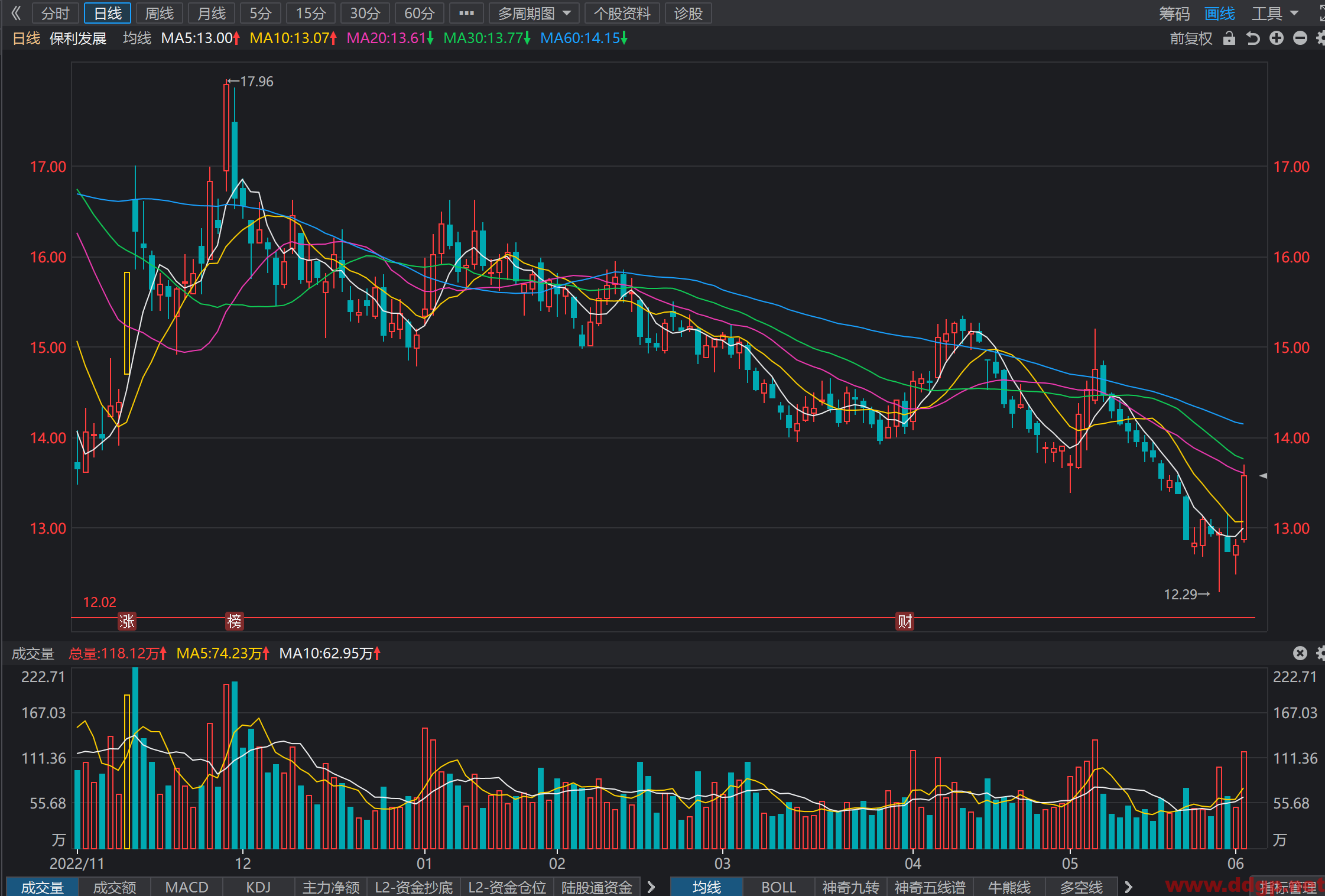Expand the 多周期图 dropdown

click(534, 13)
